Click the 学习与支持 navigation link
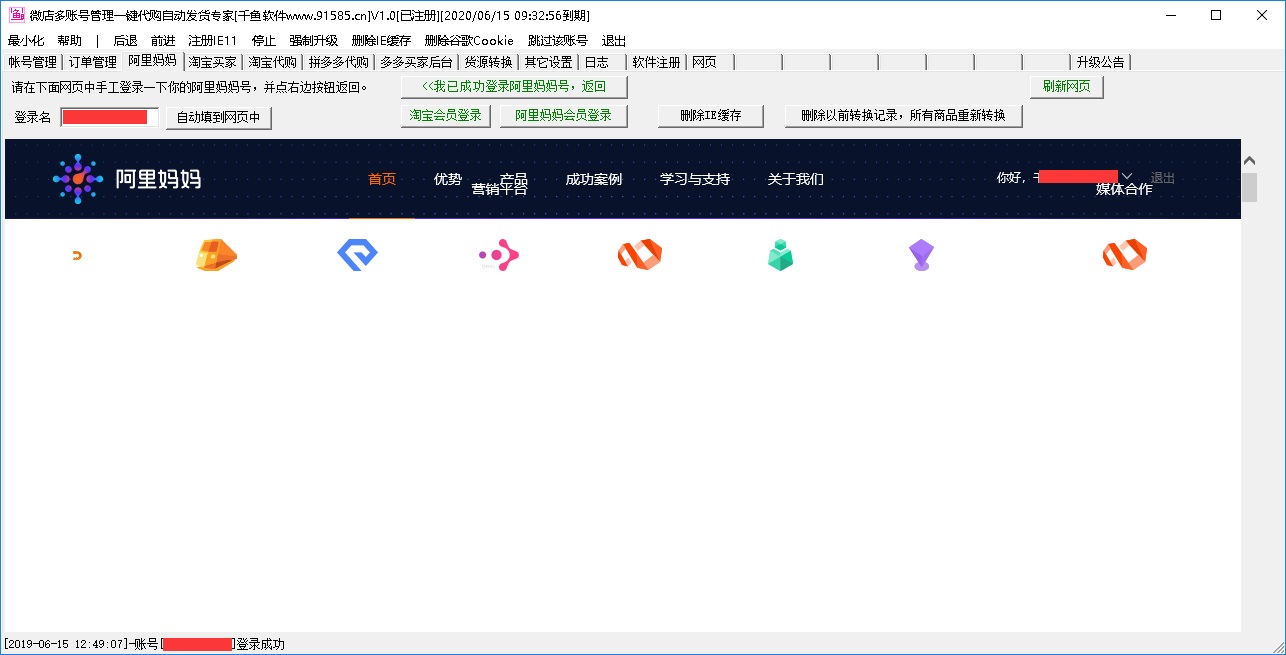Screen dimensions: 1286x655 [x=695, y=179]
